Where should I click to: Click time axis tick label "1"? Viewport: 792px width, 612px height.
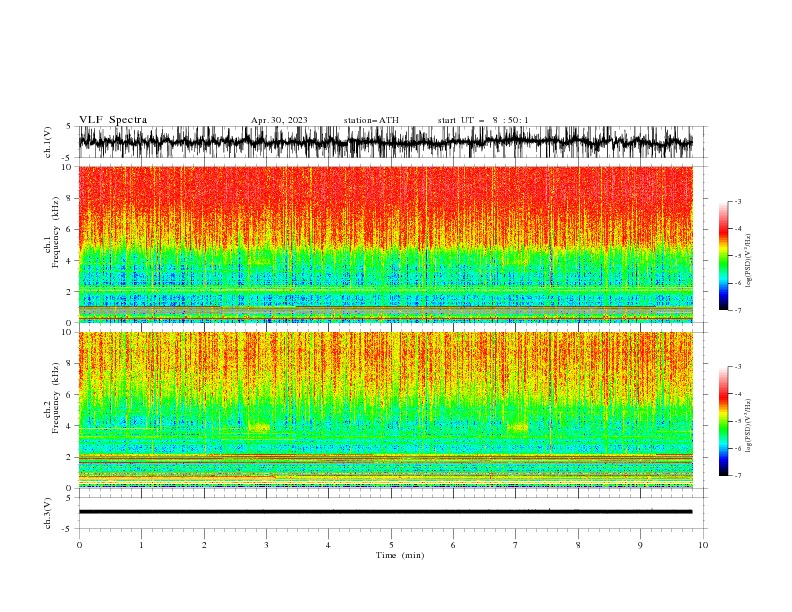pos(141,545)
